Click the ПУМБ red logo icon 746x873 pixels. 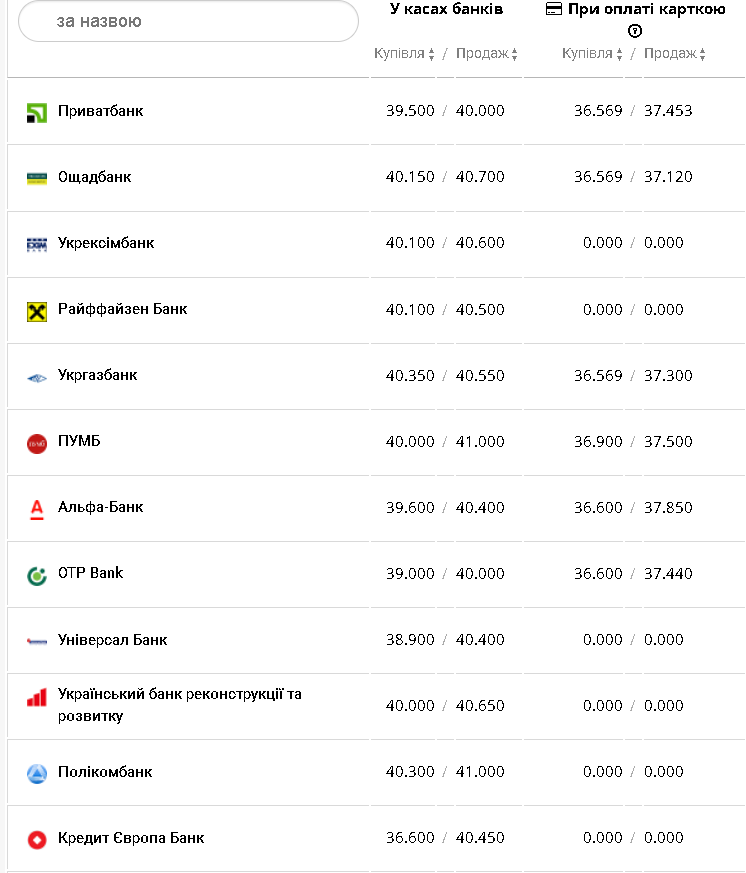point(37,443)
